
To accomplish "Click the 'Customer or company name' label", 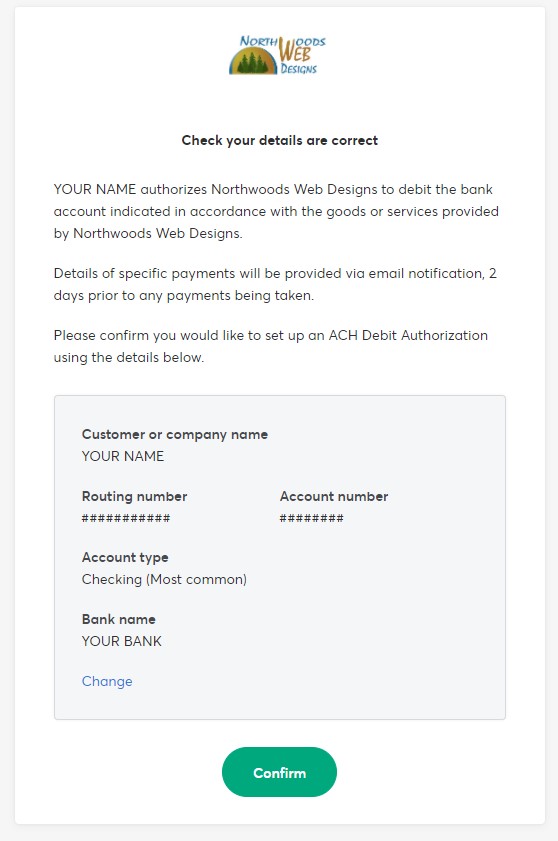I will 174,434.
